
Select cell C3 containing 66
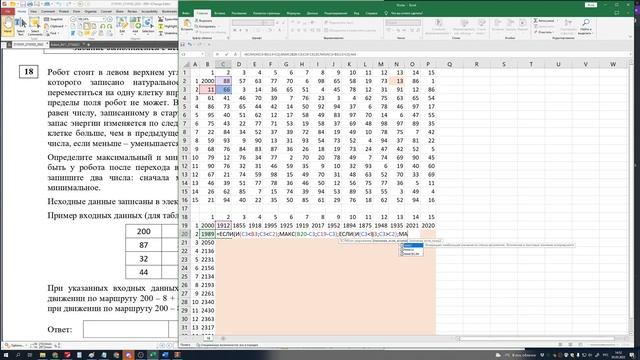223,89
